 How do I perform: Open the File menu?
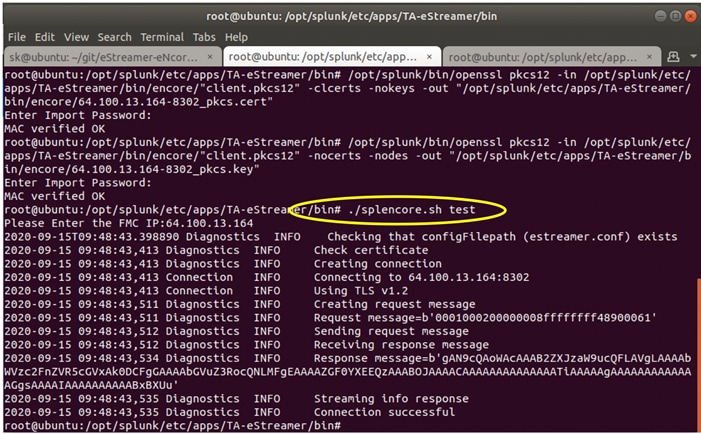[17, 37]
